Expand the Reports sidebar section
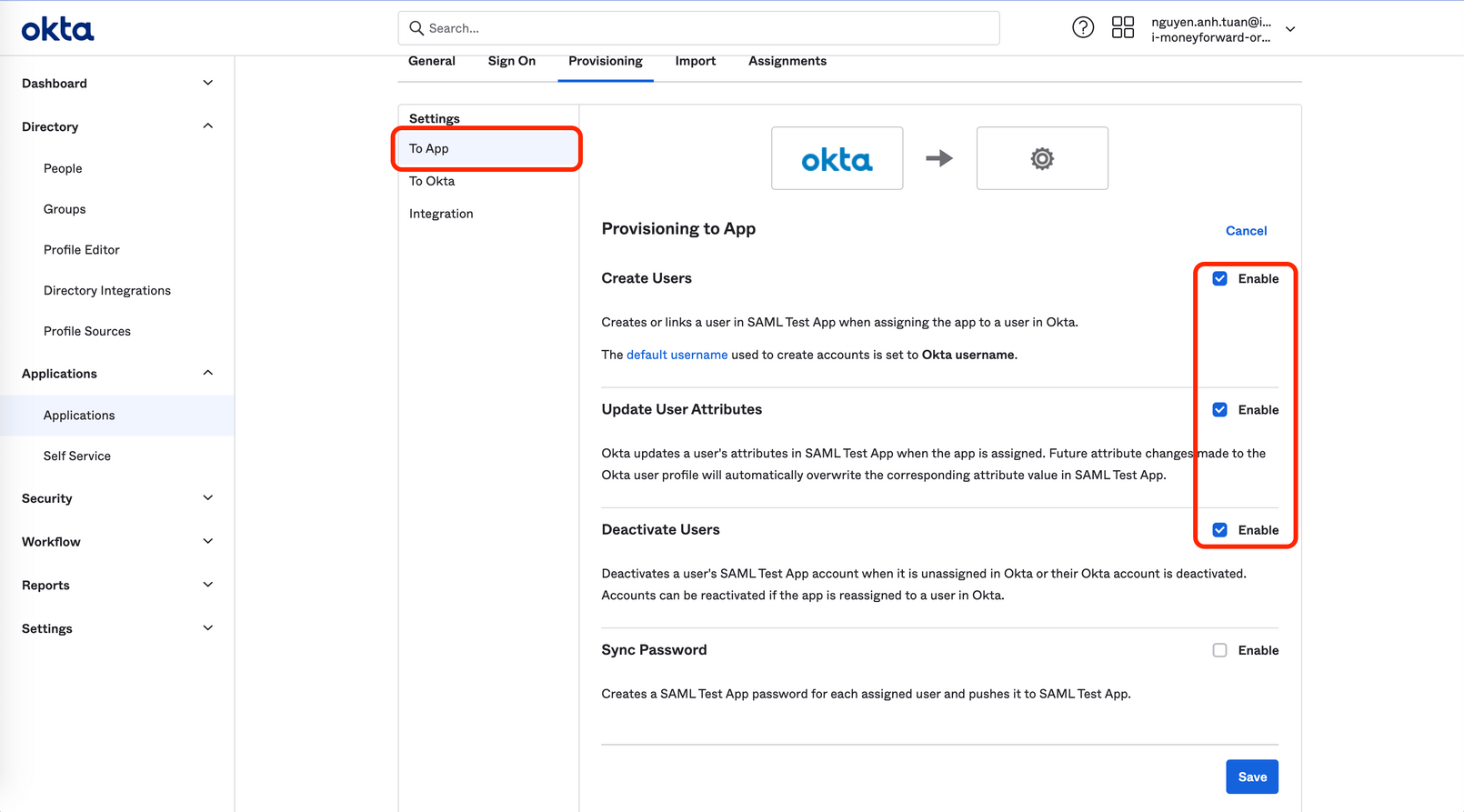 pos(117,586)
